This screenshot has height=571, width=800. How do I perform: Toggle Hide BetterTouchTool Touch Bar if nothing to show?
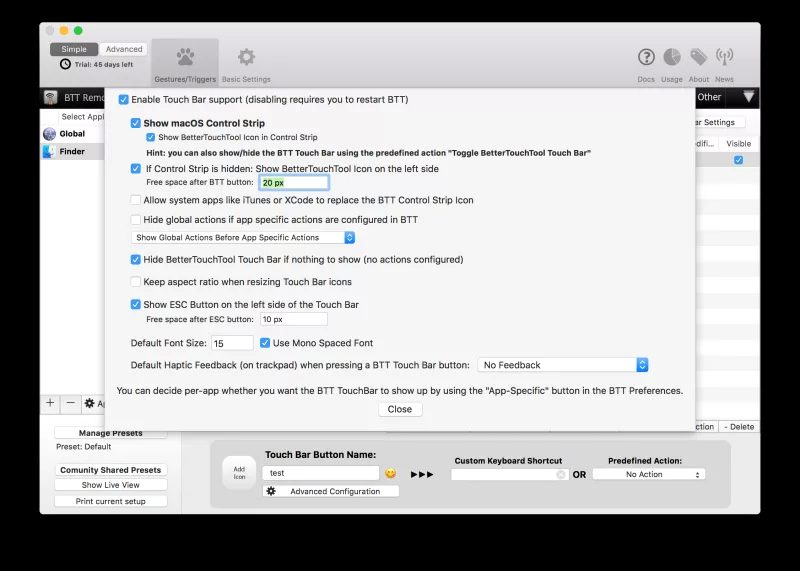tap(135, 260)
